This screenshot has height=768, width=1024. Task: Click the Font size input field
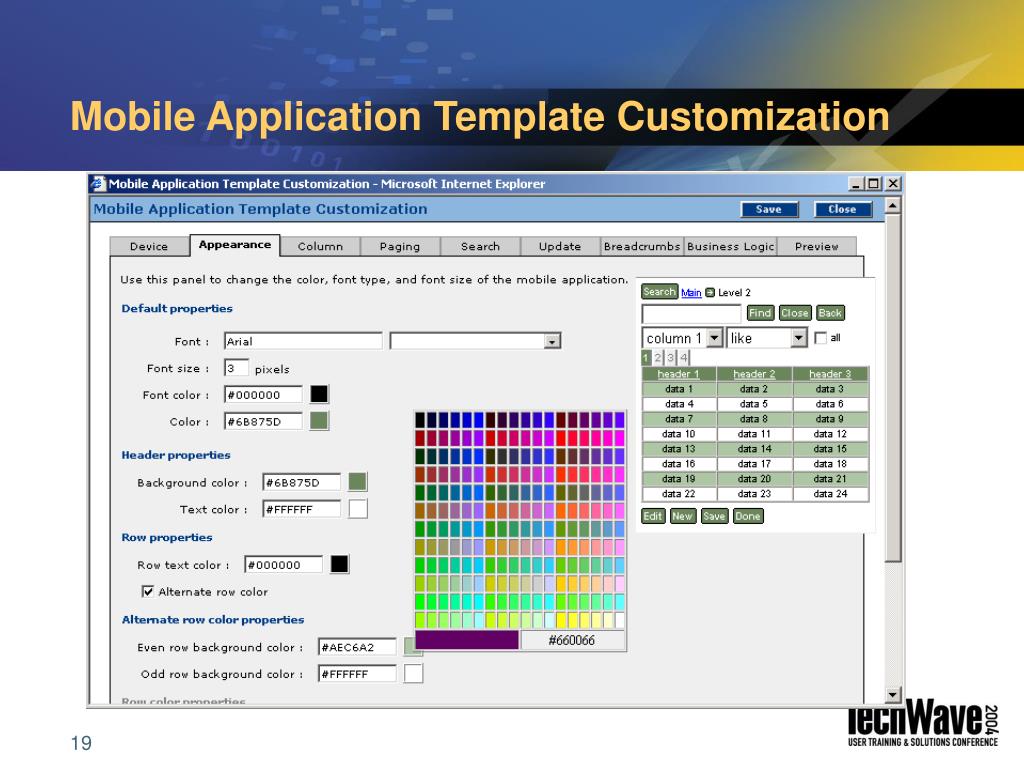(x=236, y=368)
